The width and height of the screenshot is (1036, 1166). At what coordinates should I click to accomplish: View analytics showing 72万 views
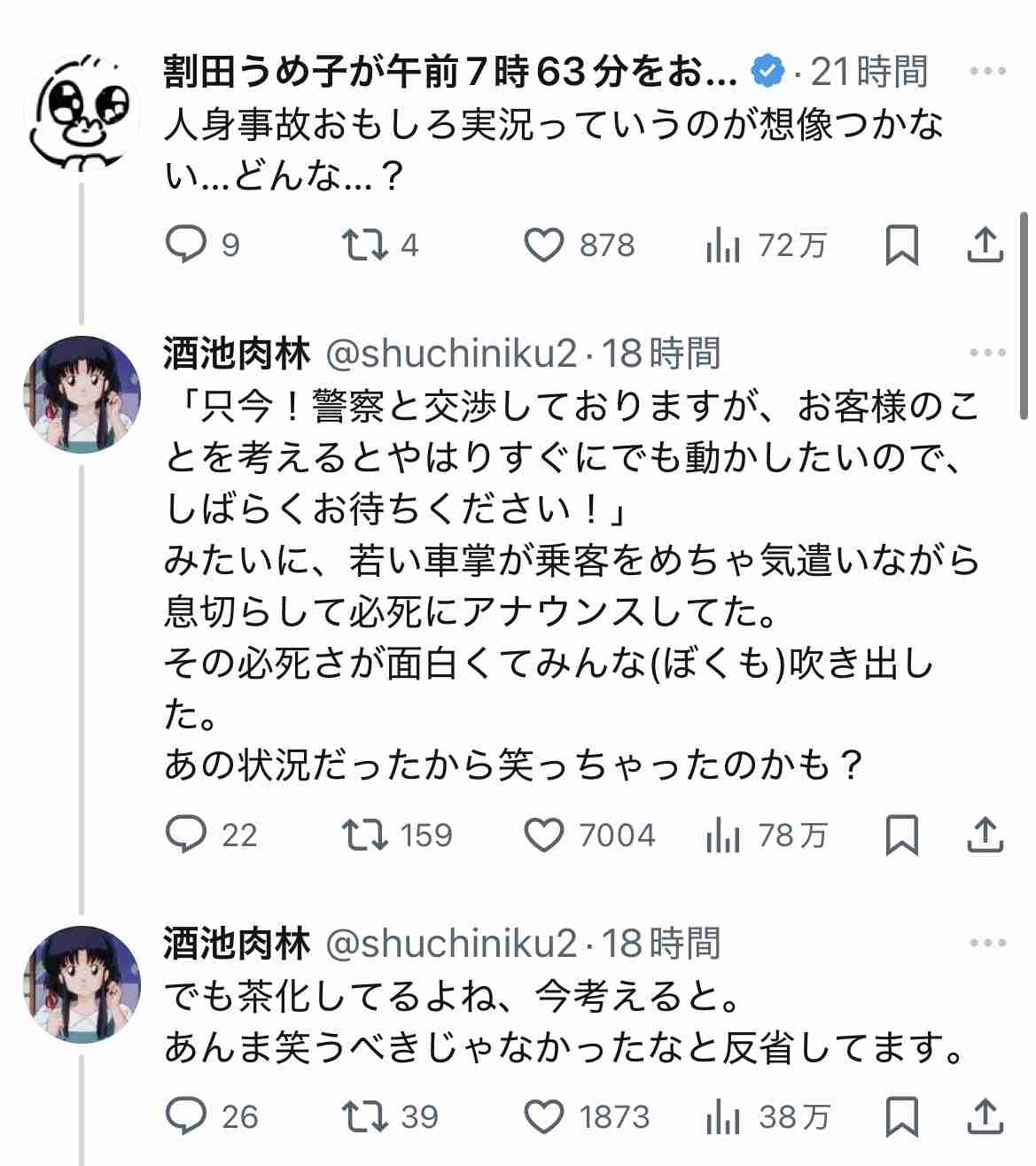tap(722, 245)
